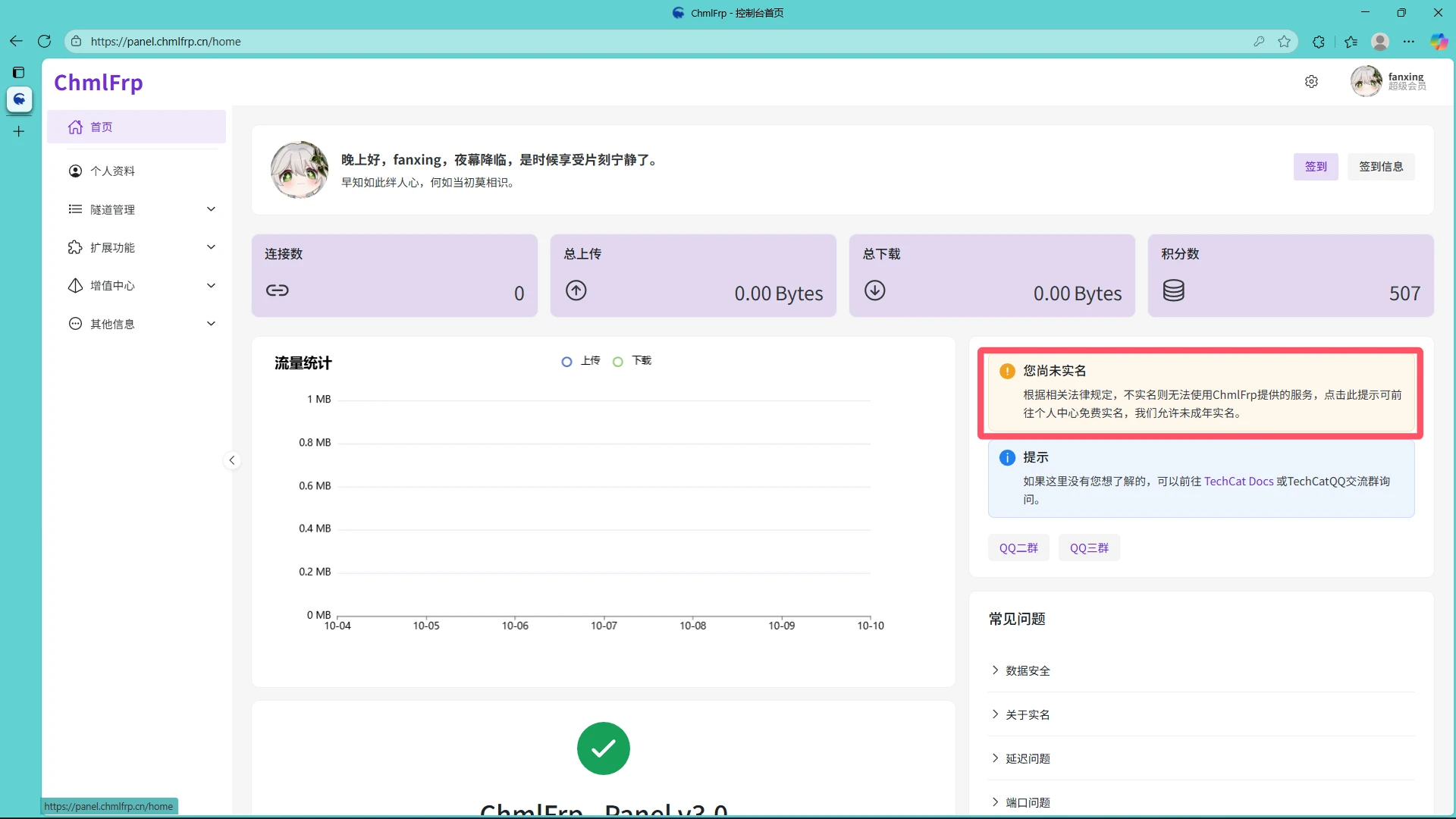This screenshot has width=1456, height=819.
Task: Select the 下载 radio on traffic chart
Action: (618, 362)
